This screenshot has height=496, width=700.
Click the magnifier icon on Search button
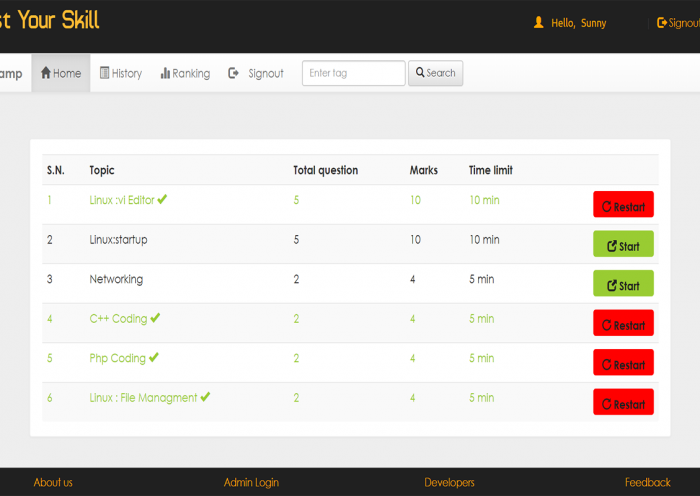tap(420, 73)
